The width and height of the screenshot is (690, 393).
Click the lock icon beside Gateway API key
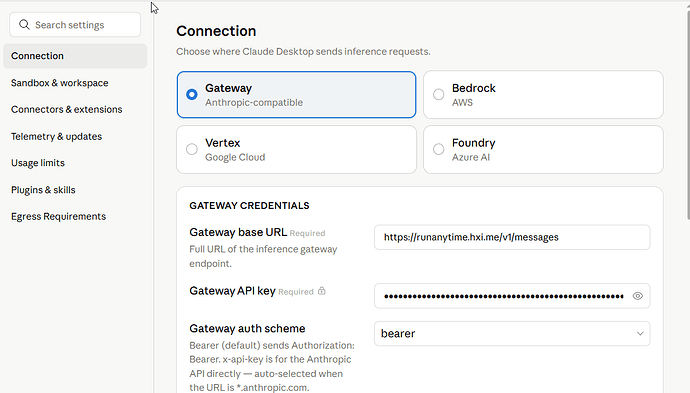tap(322, 291)
